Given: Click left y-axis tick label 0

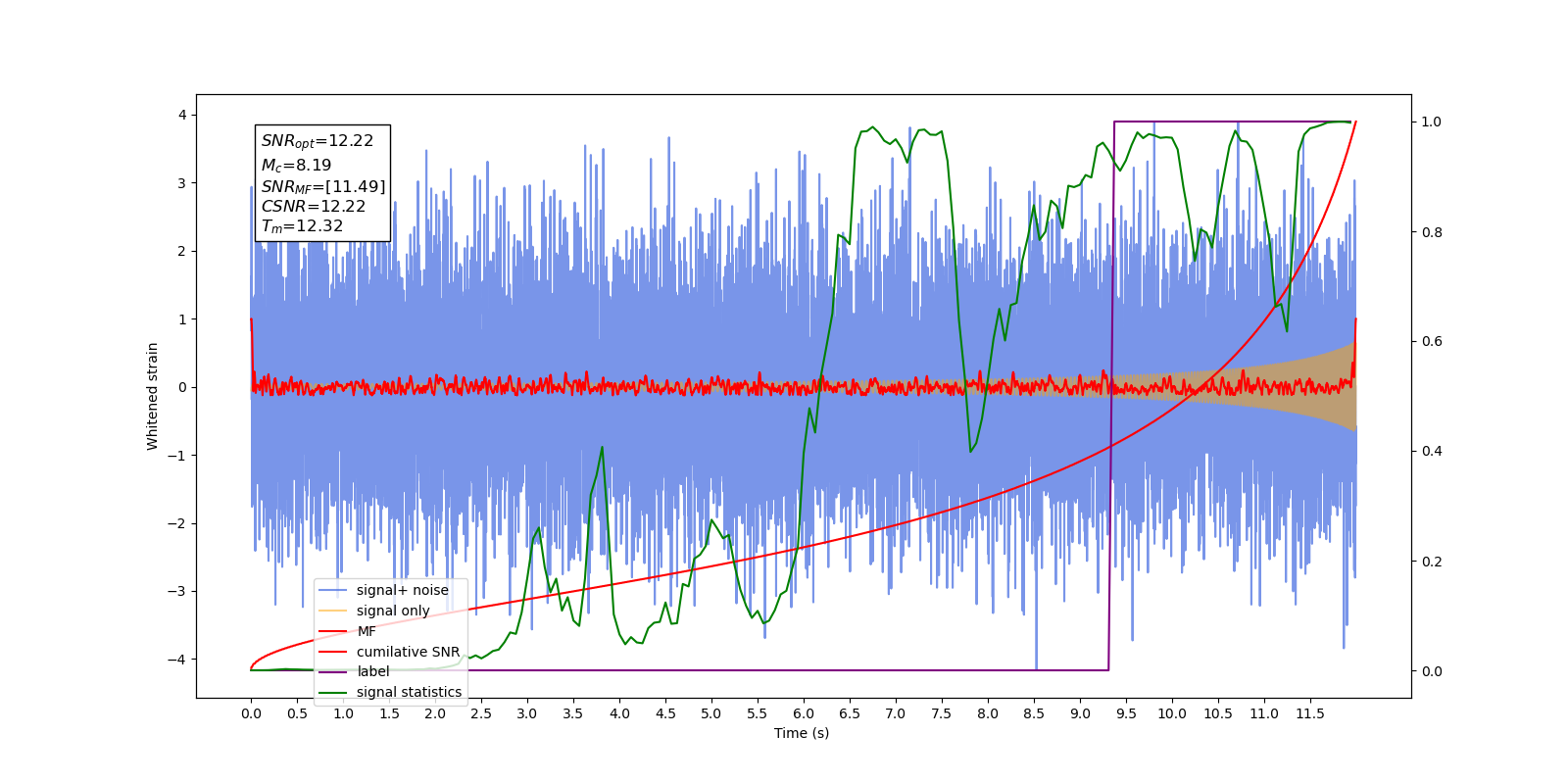Looking at the screenshot, I should (181, 387).
